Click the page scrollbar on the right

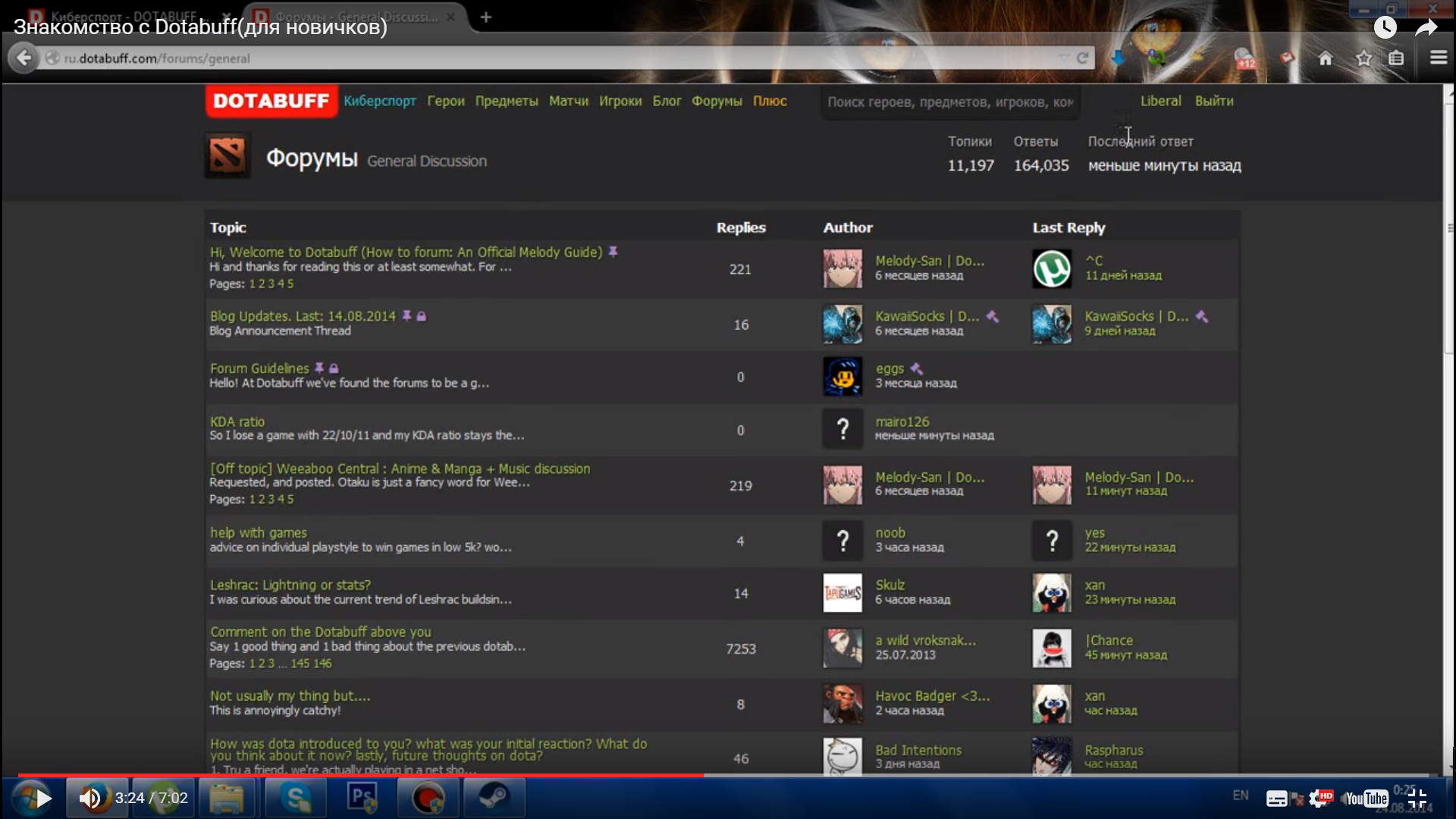pos(1448,227)
